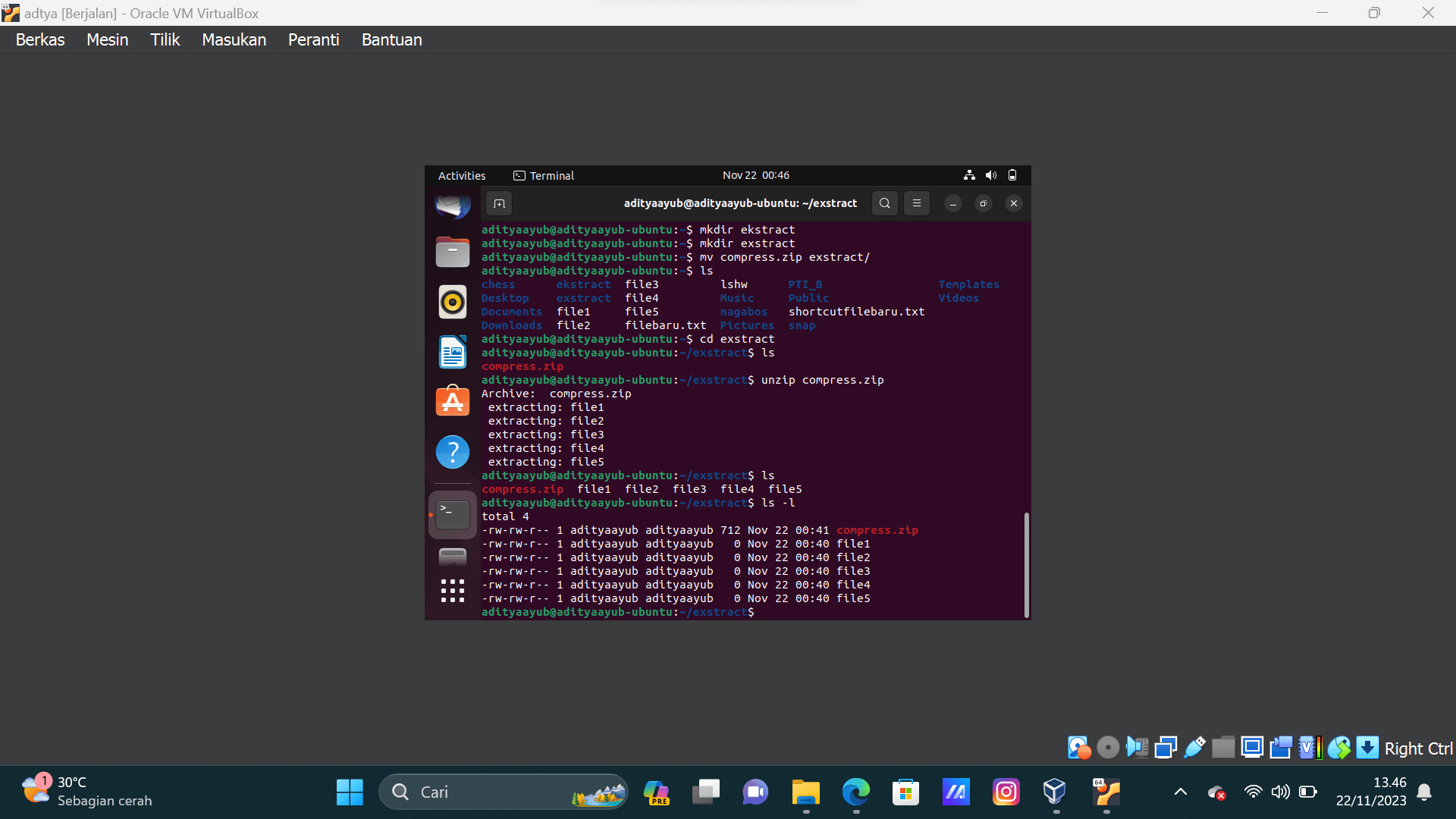Click 'filebaru.txt' in the ls output
This screenshot has height=819, width=1456.
[x=665, y=325]
